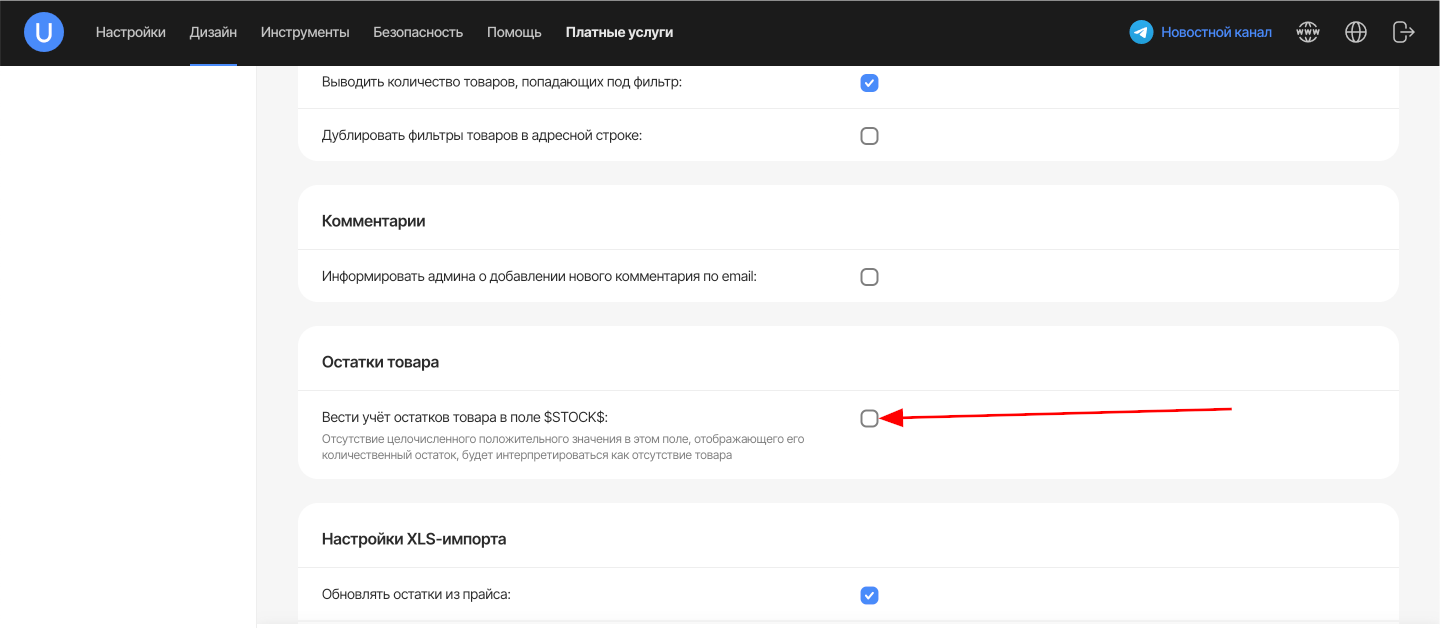Viewport: 1440px width, 628px height.
Task: Click the Telegram icon in header
Action: pyautogui.click(x=1141, y=32)
